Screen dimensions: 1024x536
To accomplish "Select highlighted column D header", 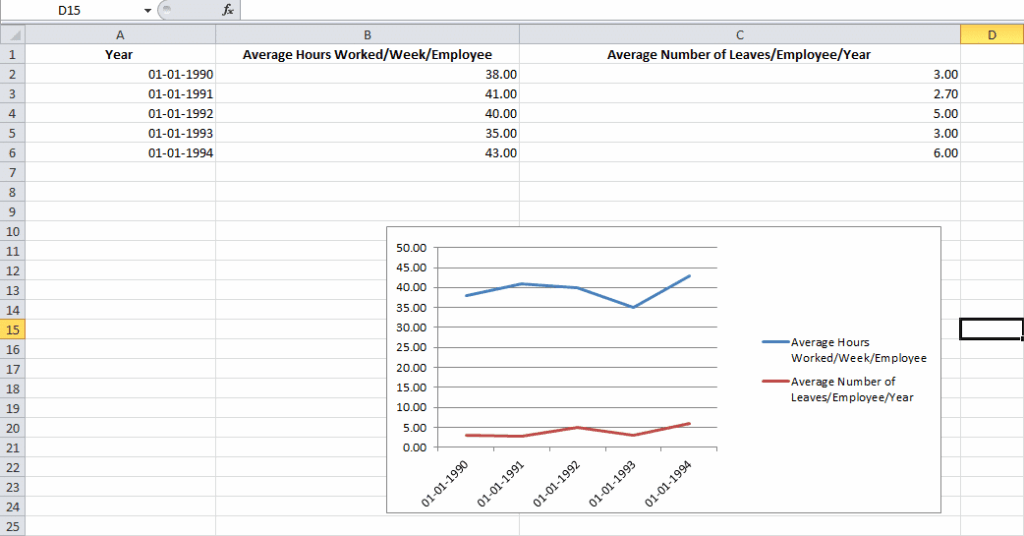I will pyautogui.click(x=991, y=35).
